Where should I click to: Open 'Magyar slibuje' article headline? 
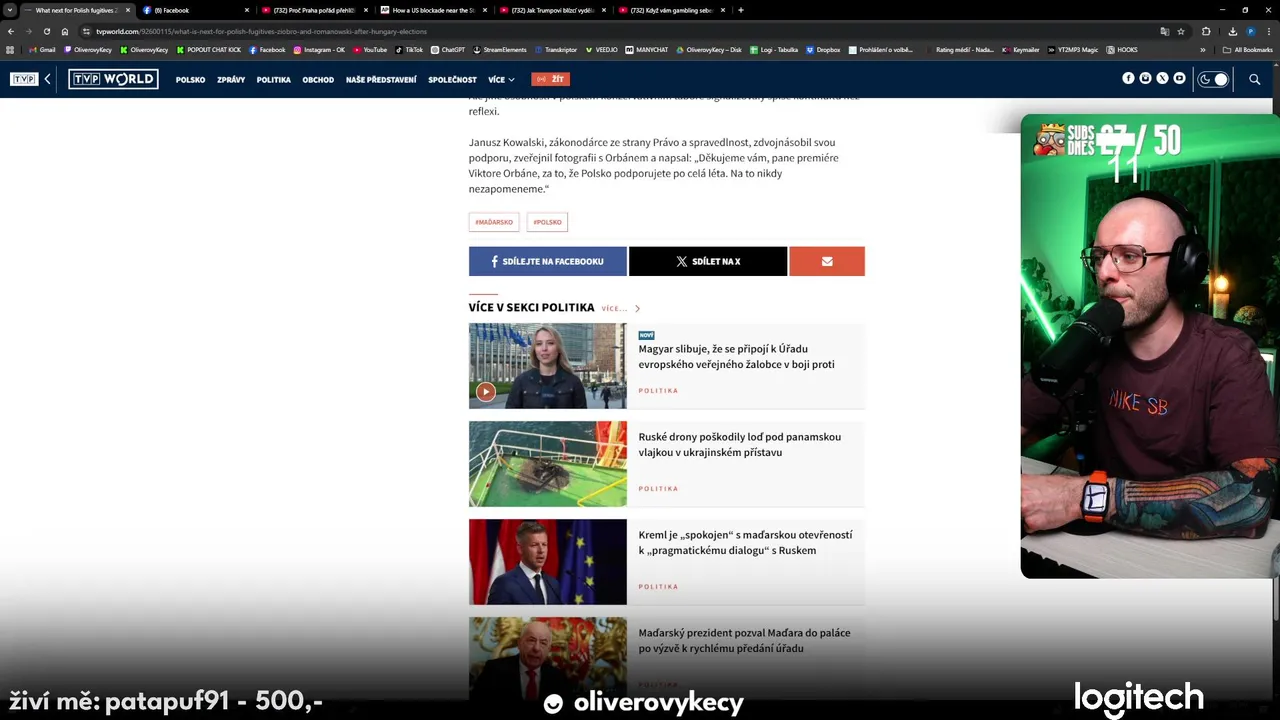(737, 357)
